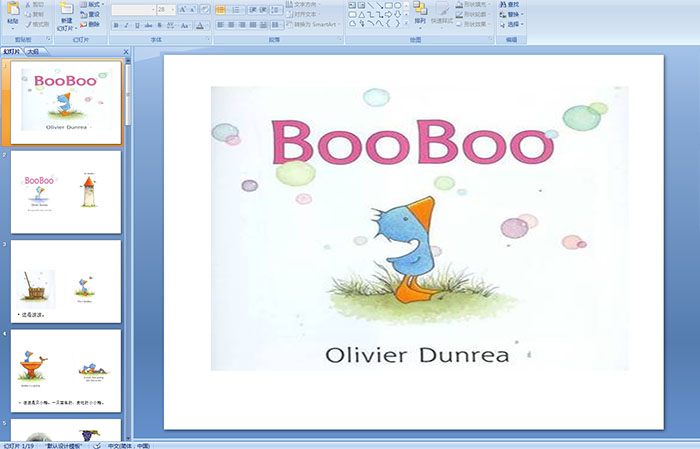Select the Rectangle shape
The height and width of the screenshot is (449, 700).
click(389, 5)
